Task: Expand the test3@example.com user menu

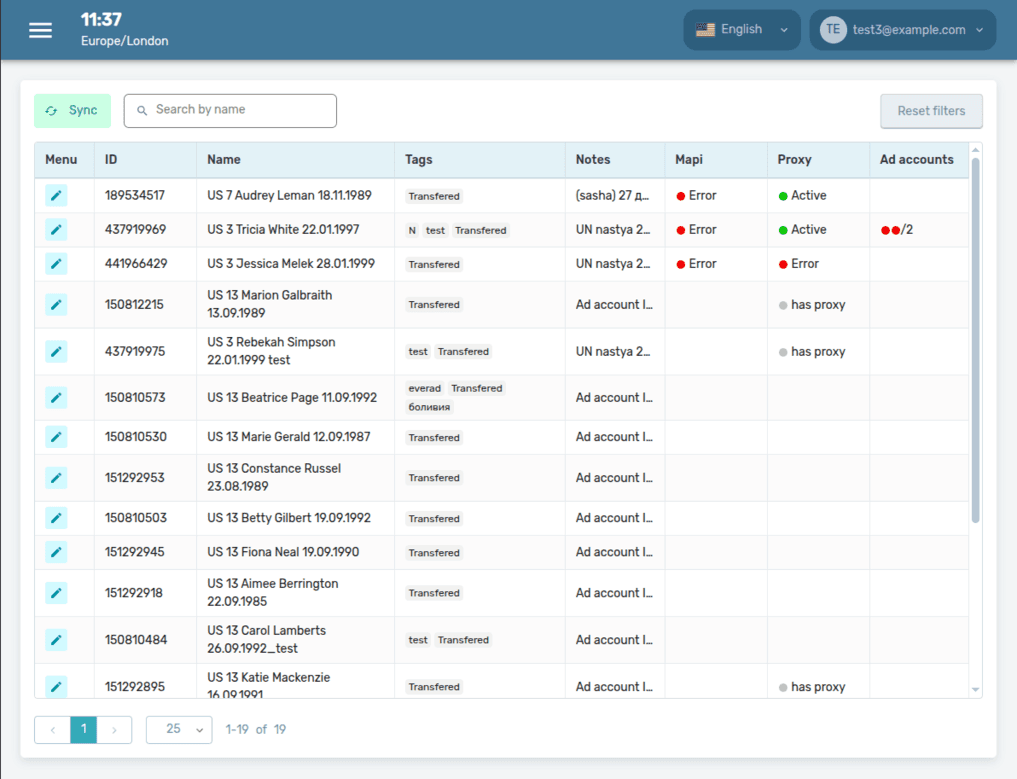Action: (x=902, y=30)
